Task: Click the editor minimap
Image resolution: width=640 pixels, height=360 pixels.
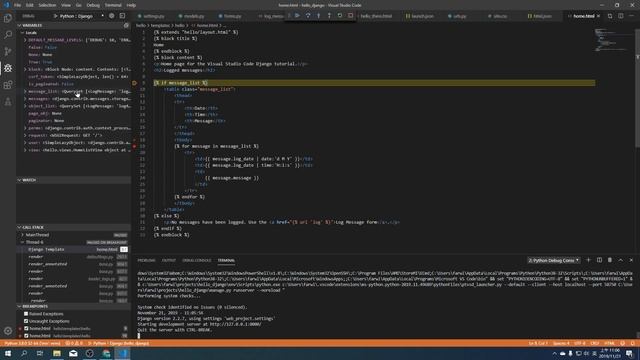Action: click(x=614, y=40)
